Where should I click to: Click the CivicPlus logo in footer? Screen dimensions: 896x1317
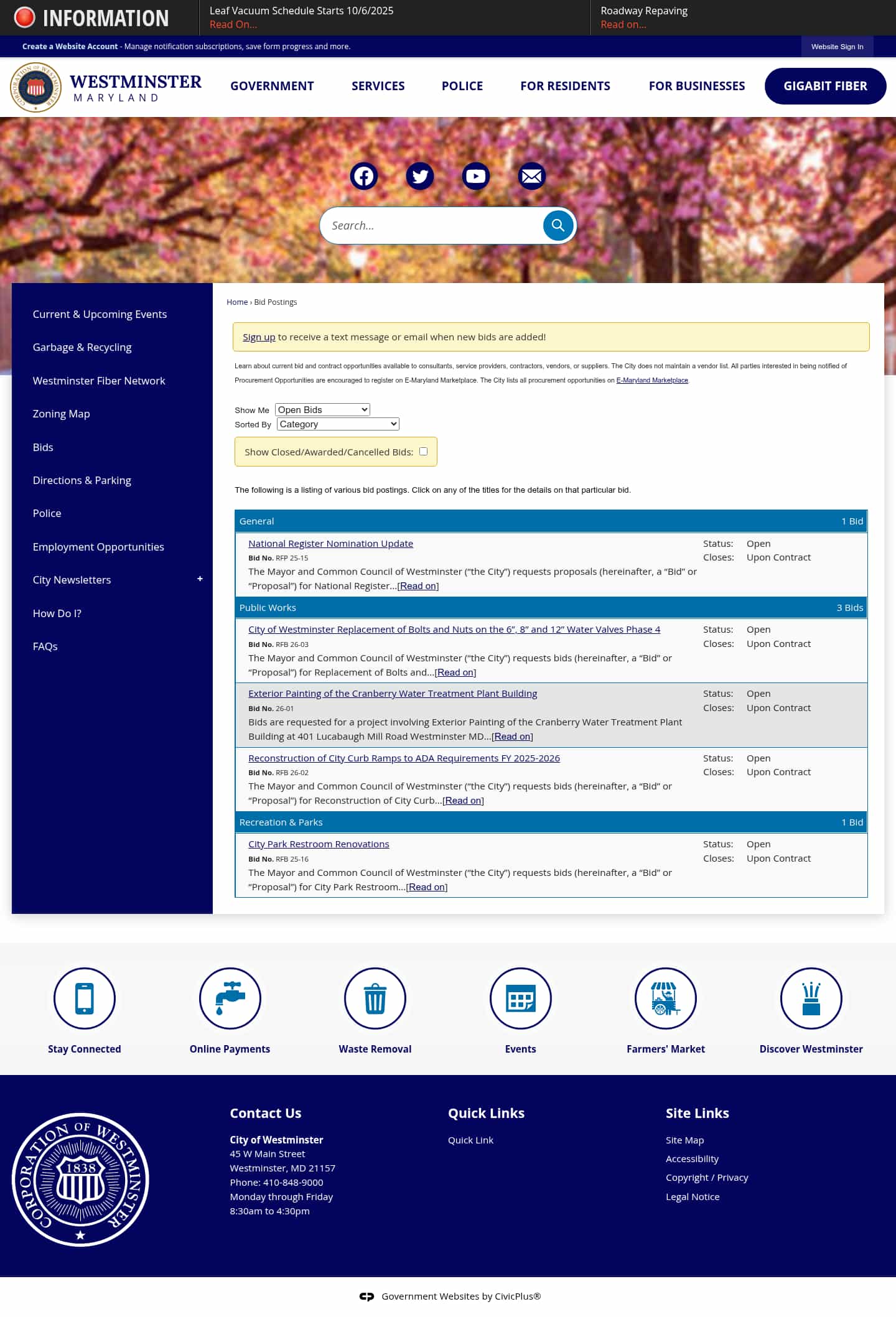point(366,1296)
